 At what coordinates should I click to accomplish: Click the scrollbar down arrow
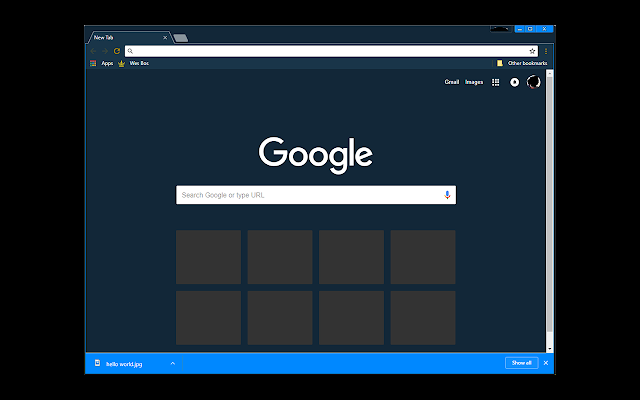550,349
